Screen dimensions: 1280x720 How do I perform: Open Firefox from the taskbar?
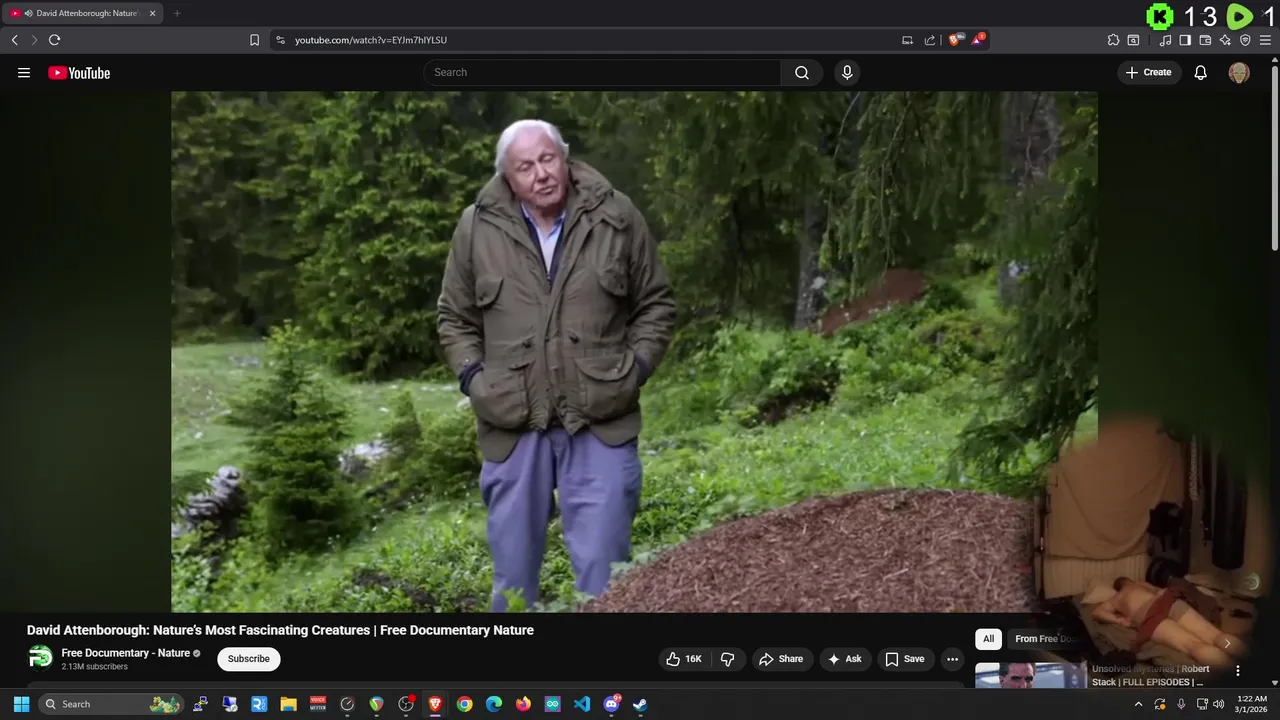pos(523,704)
